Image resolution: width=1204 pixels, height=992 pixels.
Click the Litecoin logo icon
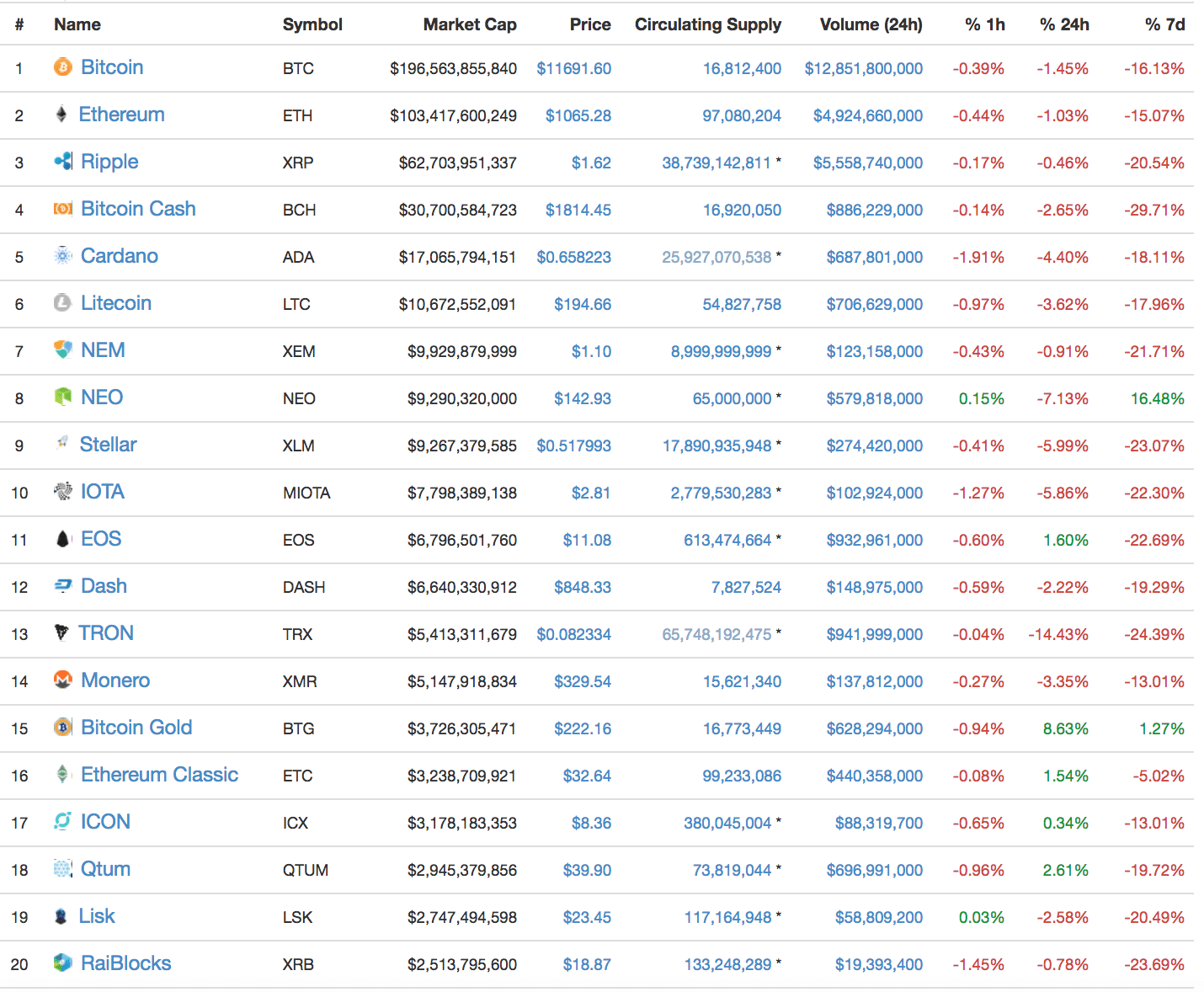63,302
